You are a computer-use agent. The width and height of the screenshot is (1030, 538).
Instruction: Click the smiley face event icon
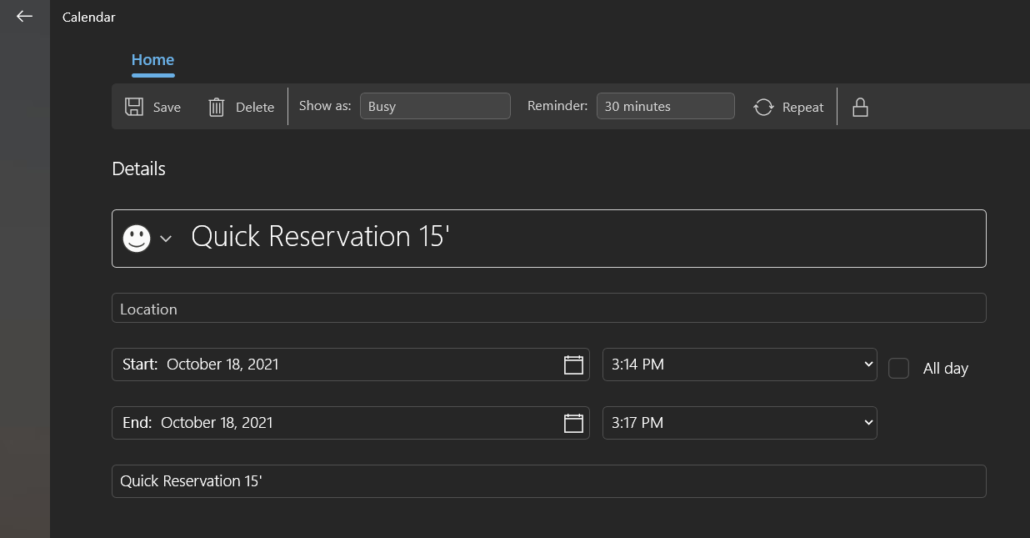pyautogui.click(x=136, y=238)
